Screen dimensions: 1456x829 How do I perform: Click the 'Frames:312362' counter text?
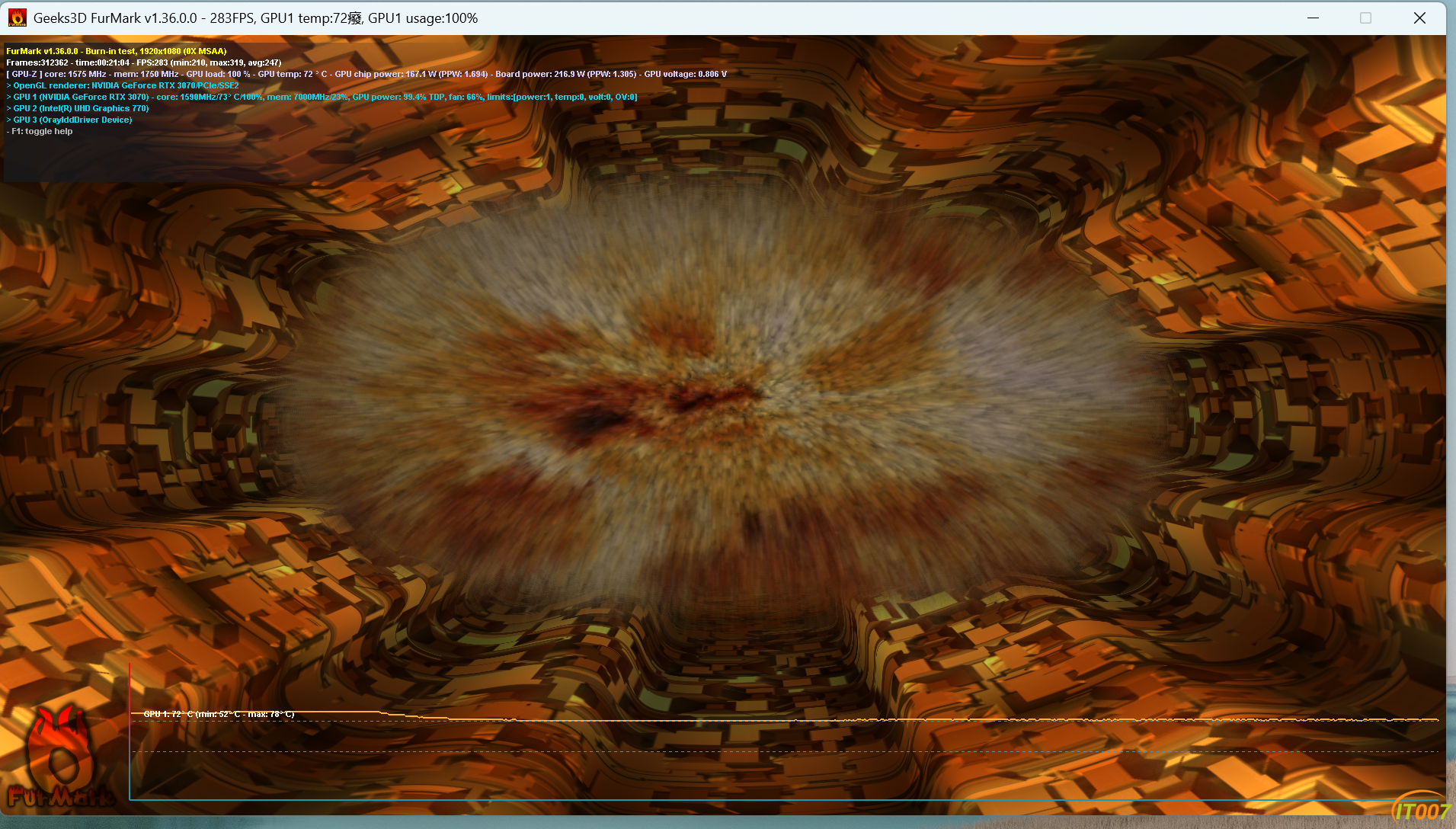tap(37, 62)
